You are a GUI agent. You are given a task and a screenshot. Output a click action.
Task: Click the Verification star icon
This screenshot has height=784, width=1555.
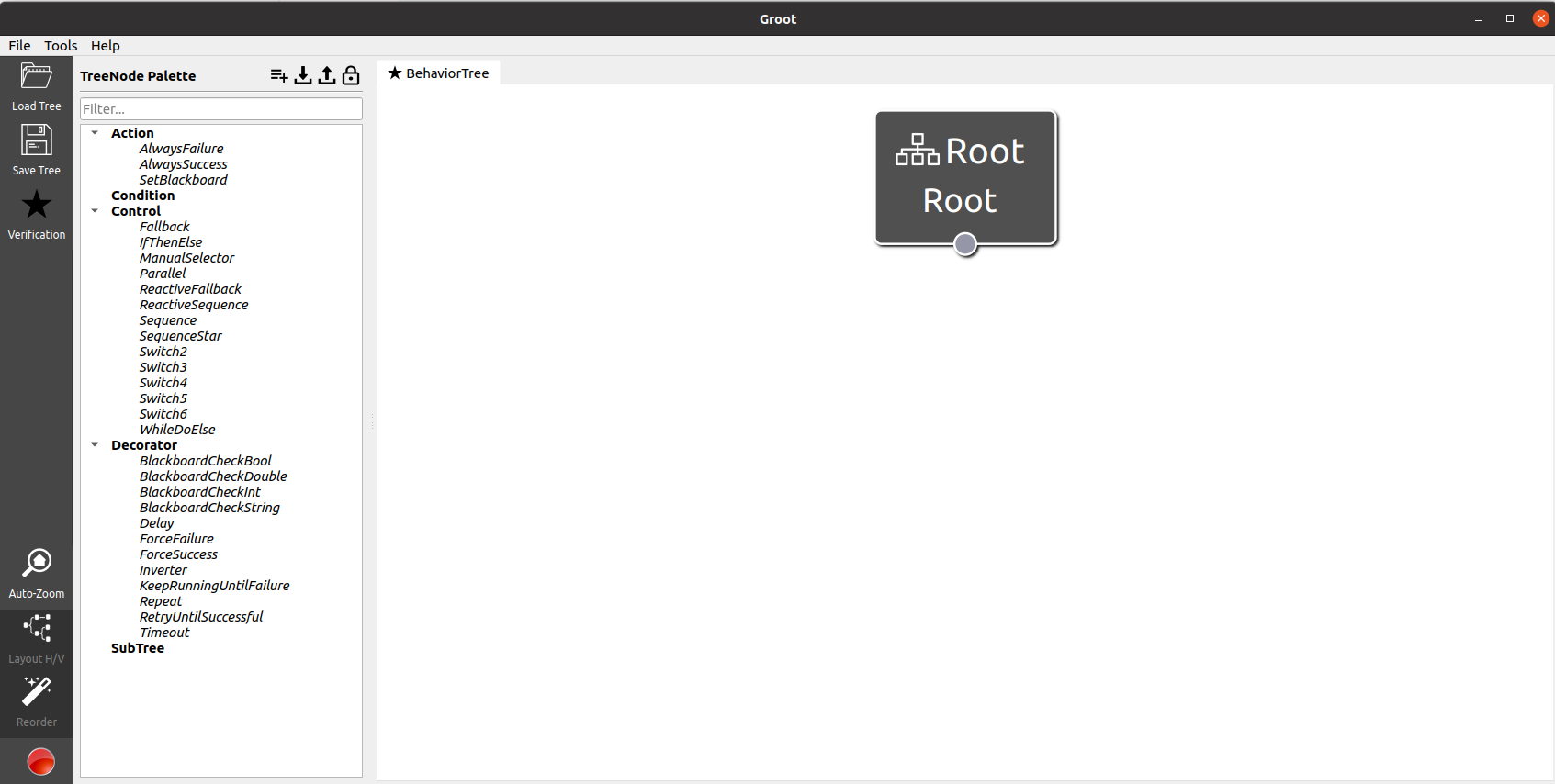pyautogui.click(x=37, y=205)
